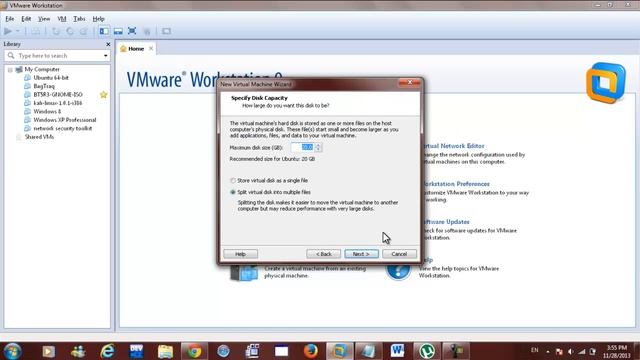The width and height of the screenshot is (640, 360).
Task: Select the network security toolkit VM
Action: pyautogui.click(x=62, y=128)
